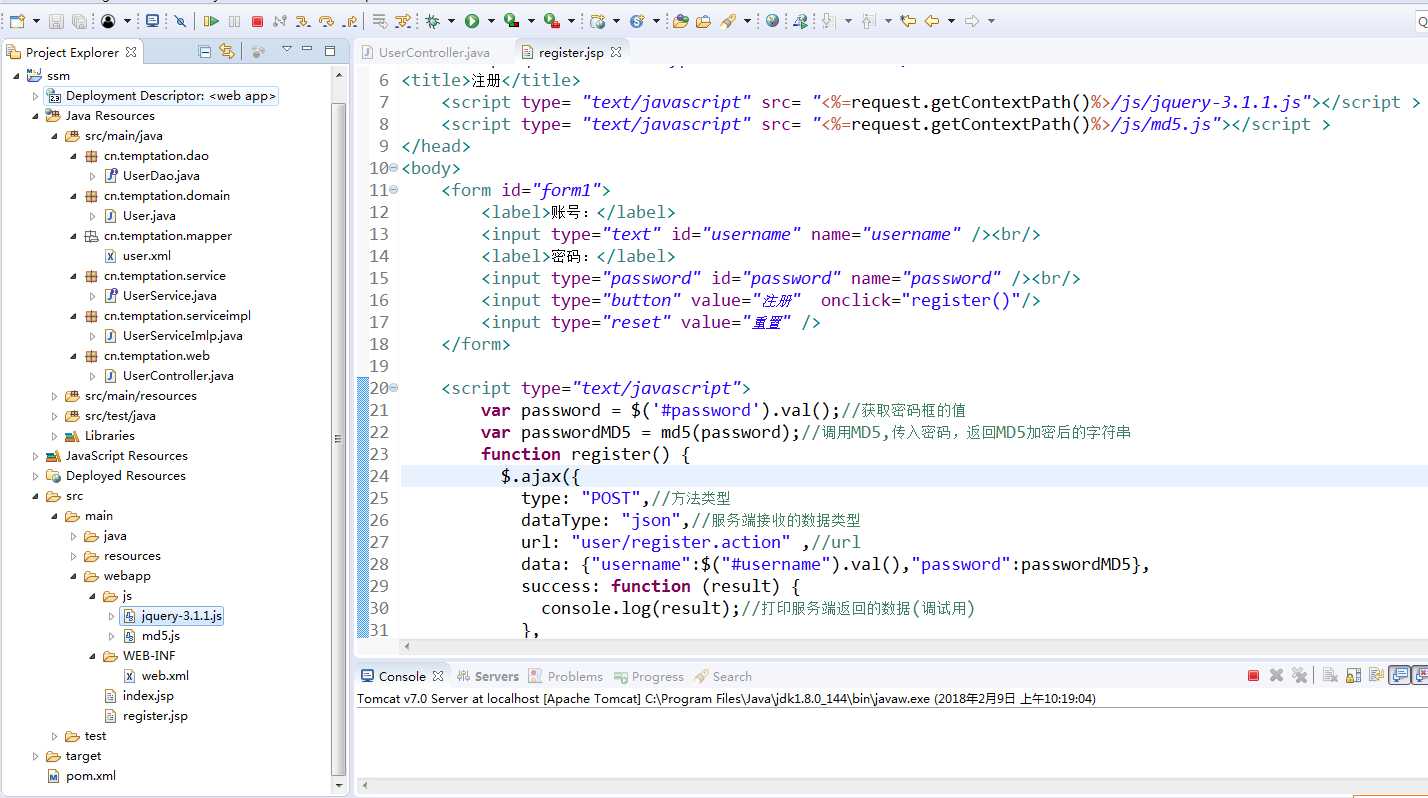Select UserDao.java in the tree
Image resolution: width=1428 pixels, height=798 pixels.
(160, 176)
